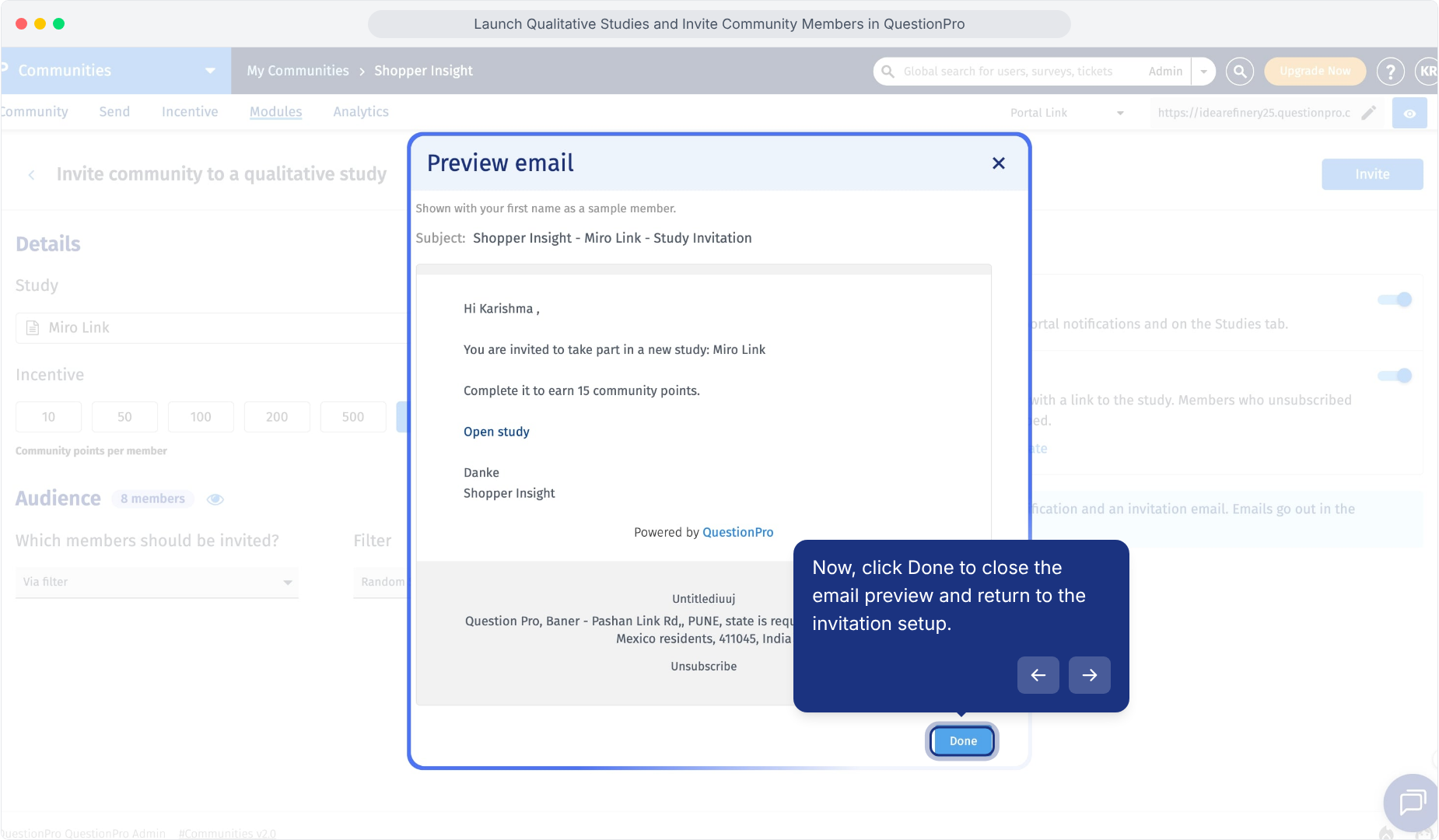Open the chat bubble widget
The image size is (1439, 840).
click(x=1411, y=803)
